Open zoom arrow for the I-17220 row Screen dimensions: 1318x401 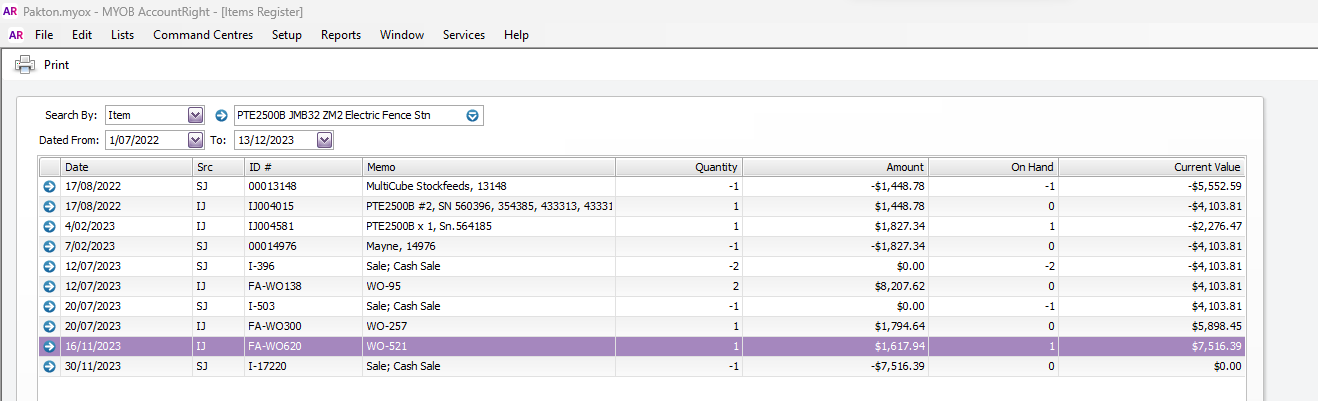(49, 366)
